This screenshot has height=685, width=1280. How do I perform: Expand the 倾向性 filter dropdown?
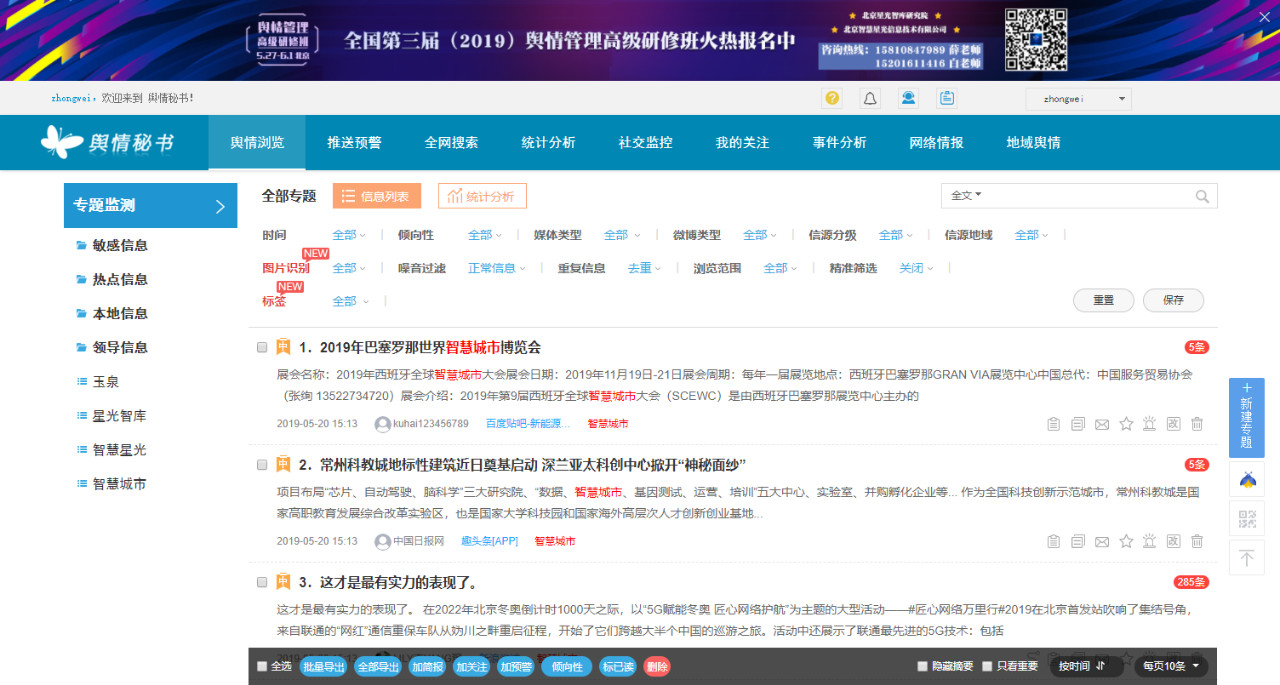tap(485, 235)
